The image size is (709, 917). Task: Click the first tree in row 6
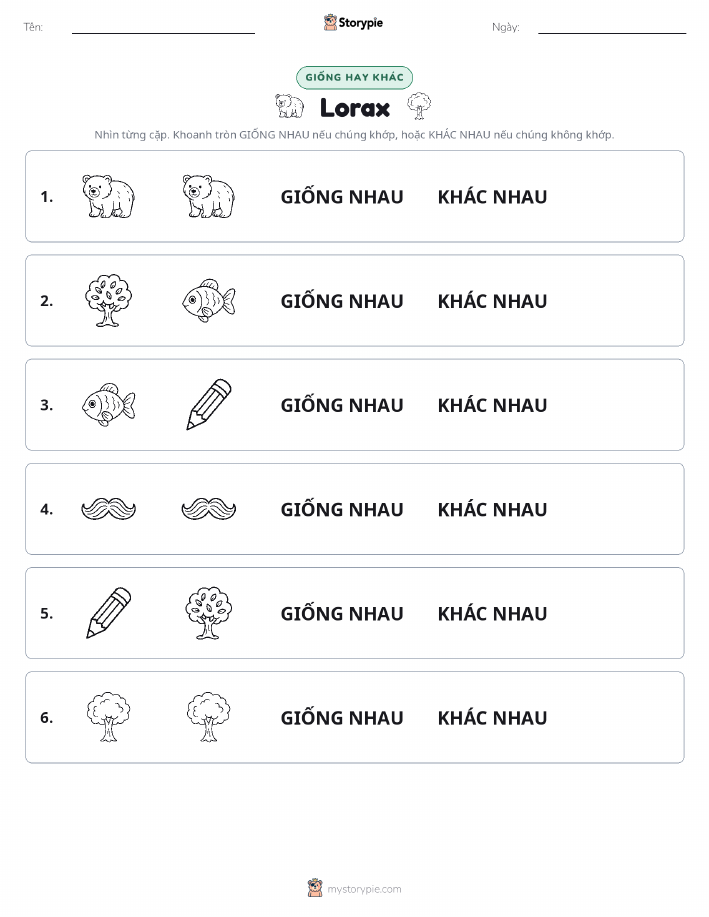click(108, 717)
